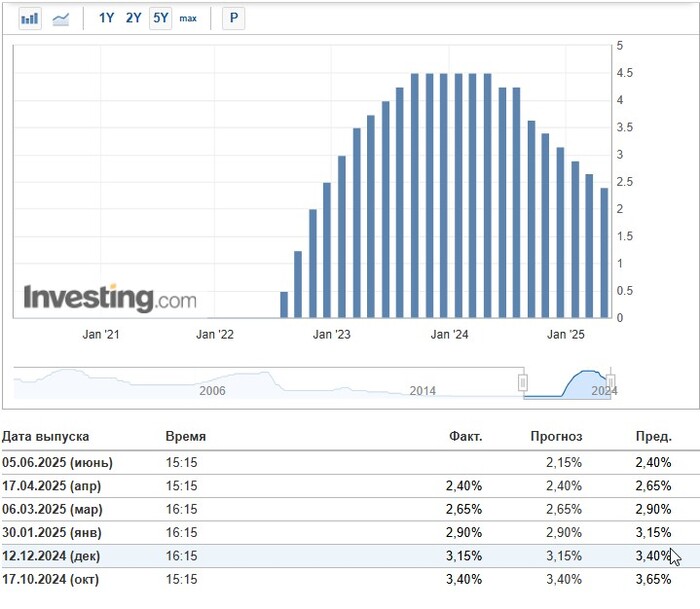This screenshot has height=609, width=700.
Task: Select the 17.04.2025 (апр) release row
Action: point(350,485)
